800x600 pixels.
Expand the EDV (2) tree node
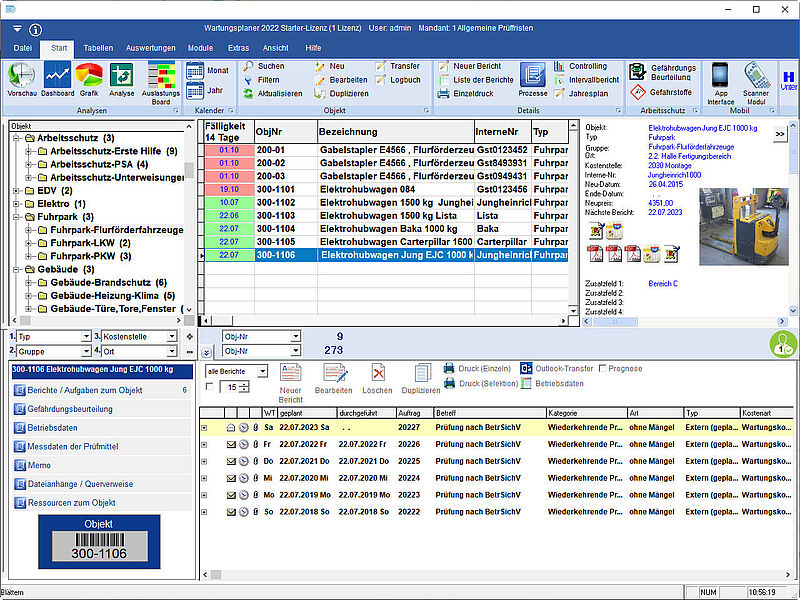pos(16,191)
